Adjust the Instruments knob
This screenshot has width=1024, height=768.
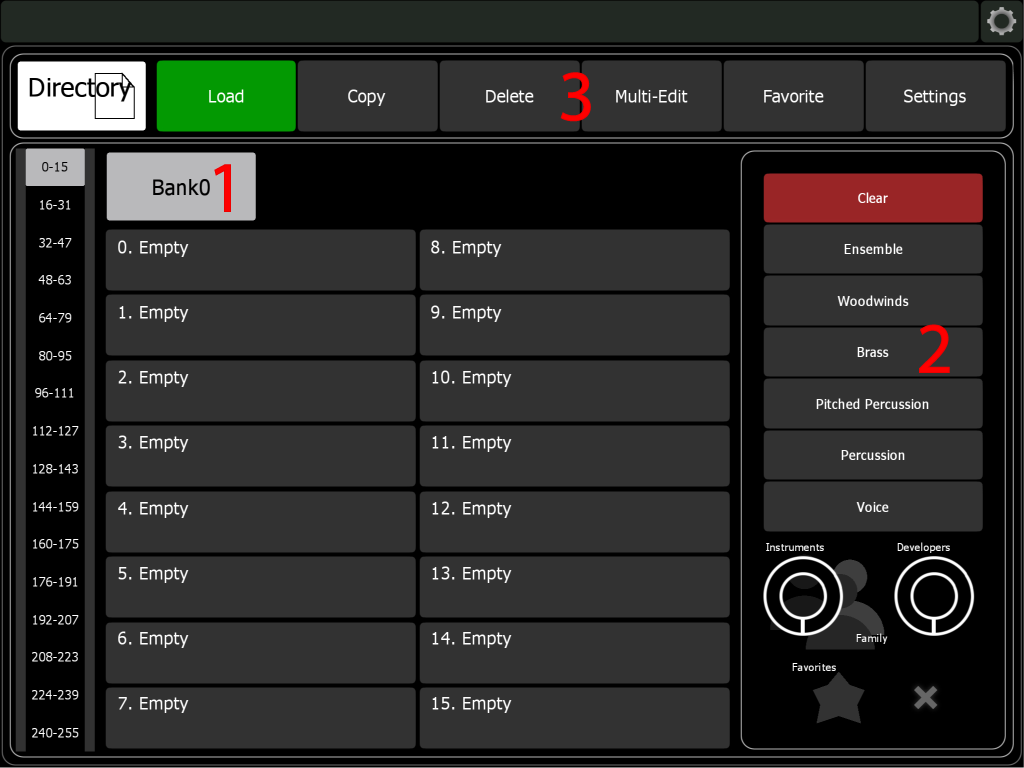coord(803,596)
